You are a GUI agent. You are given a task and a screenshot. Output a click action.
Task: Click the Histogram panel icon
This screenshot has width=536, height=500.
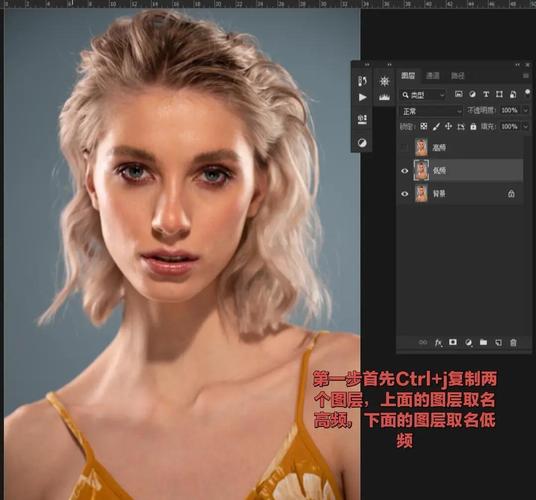pyautogui.click(x=385, y=98)
